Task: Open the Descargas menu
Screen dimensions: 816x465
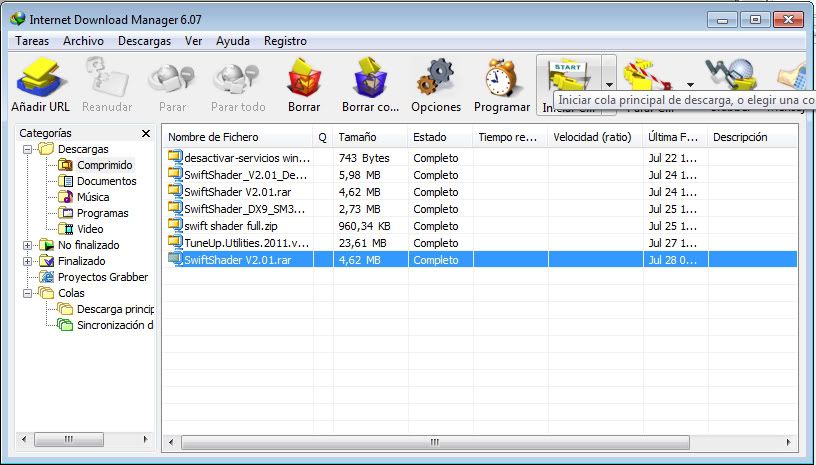Action: 144,41
